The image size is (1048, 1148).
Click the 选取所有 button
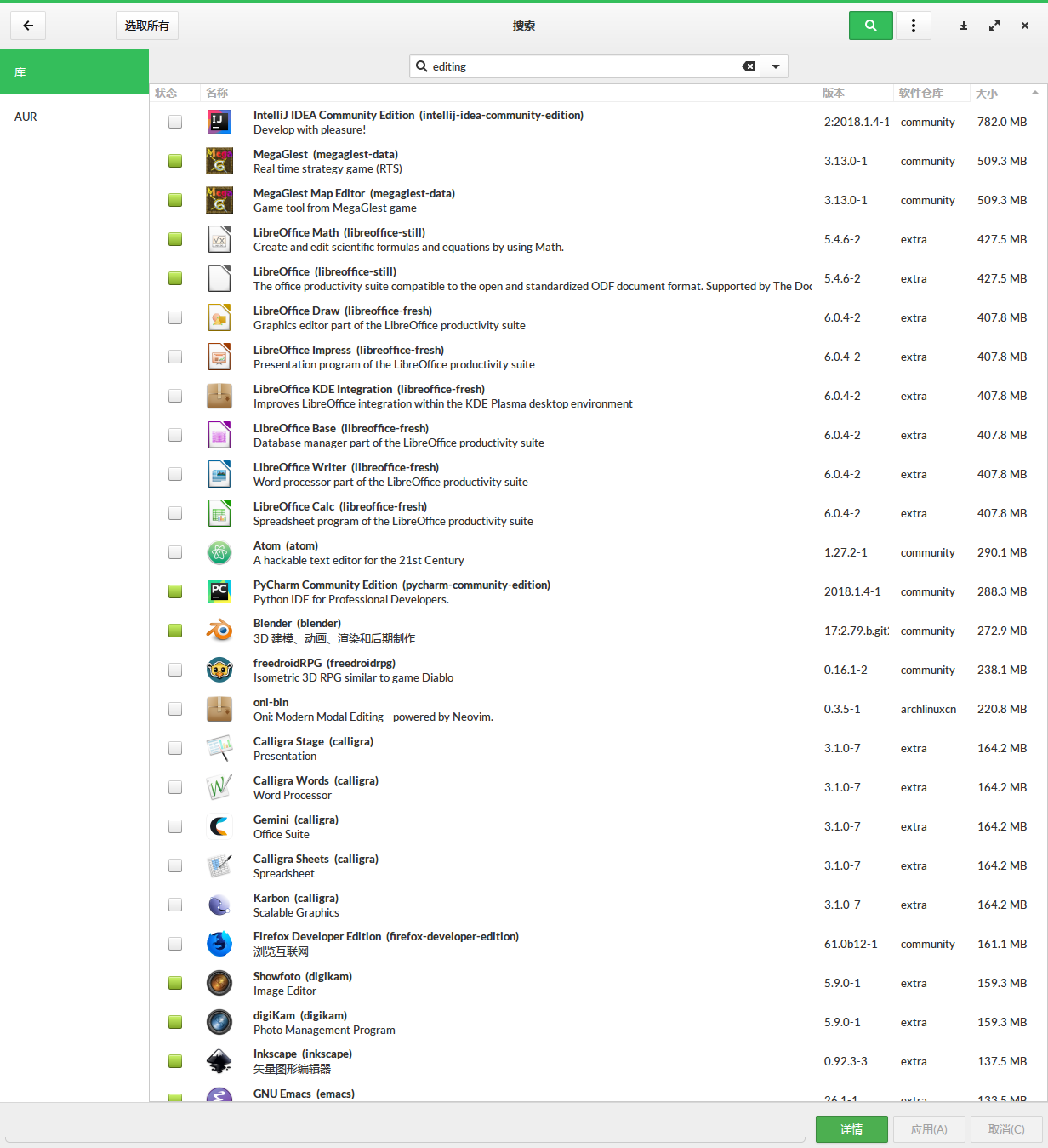(x=147, y=26)
